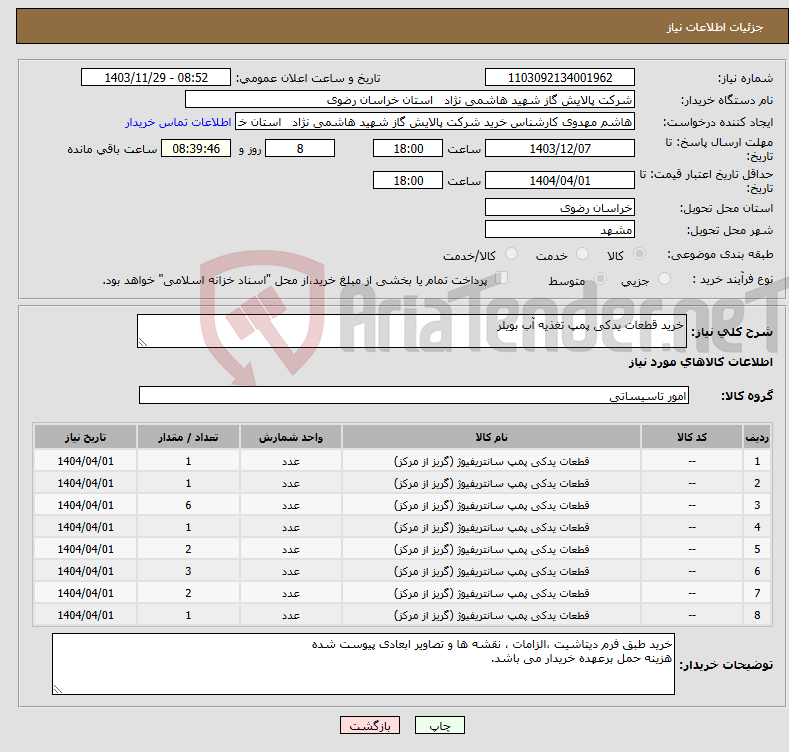
Task: Click the ردیف column header
Action: (x=757, y=437)
